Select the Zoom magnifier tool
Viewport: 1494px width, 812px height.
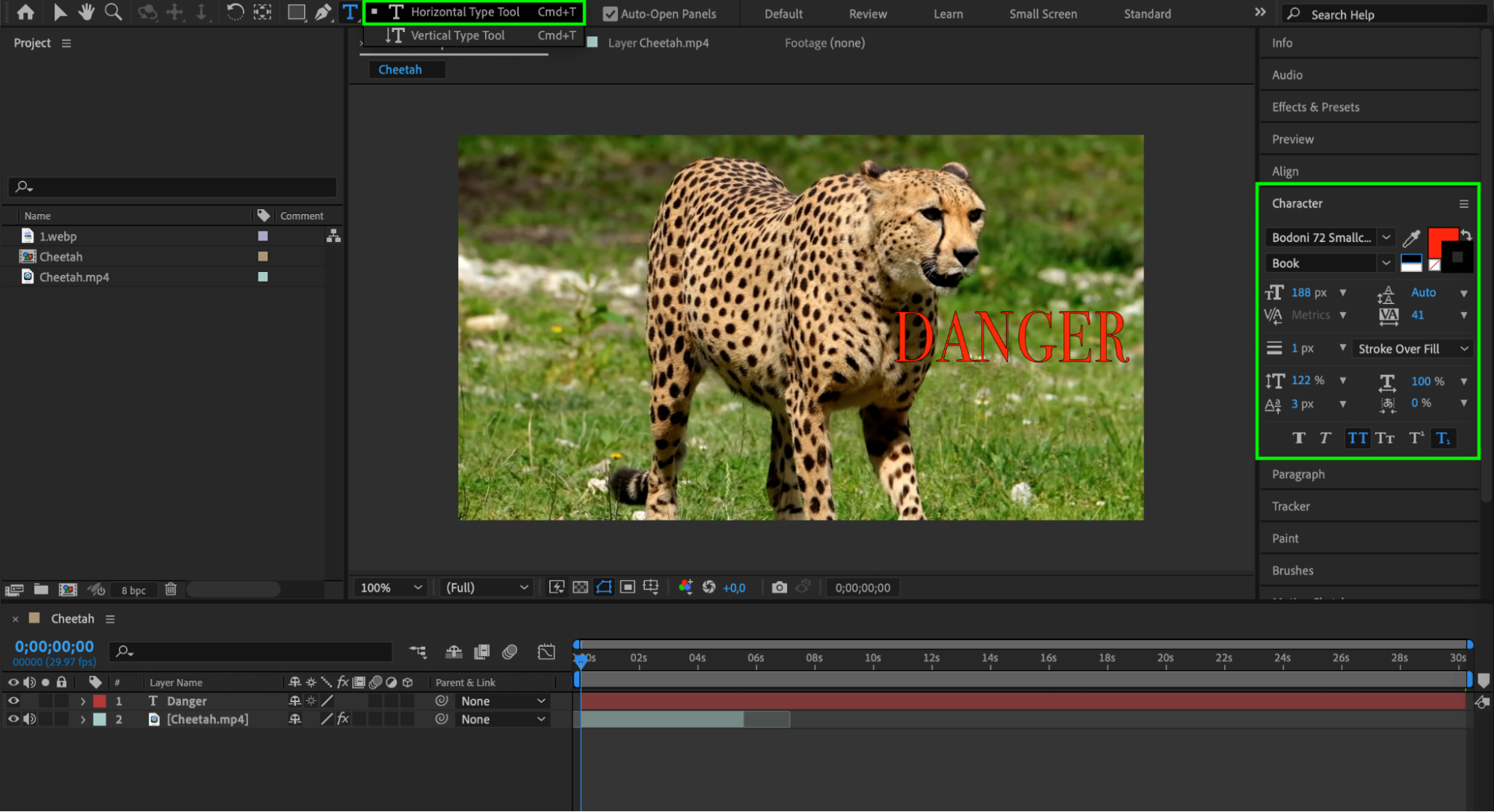[x=113, y=12]
